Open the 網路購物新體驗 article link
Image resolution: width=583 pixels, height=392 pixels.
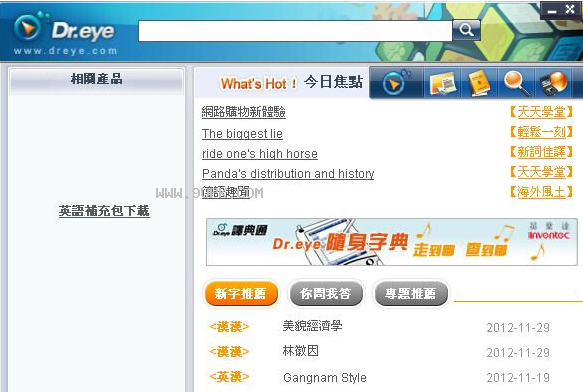tap(244, 112)
